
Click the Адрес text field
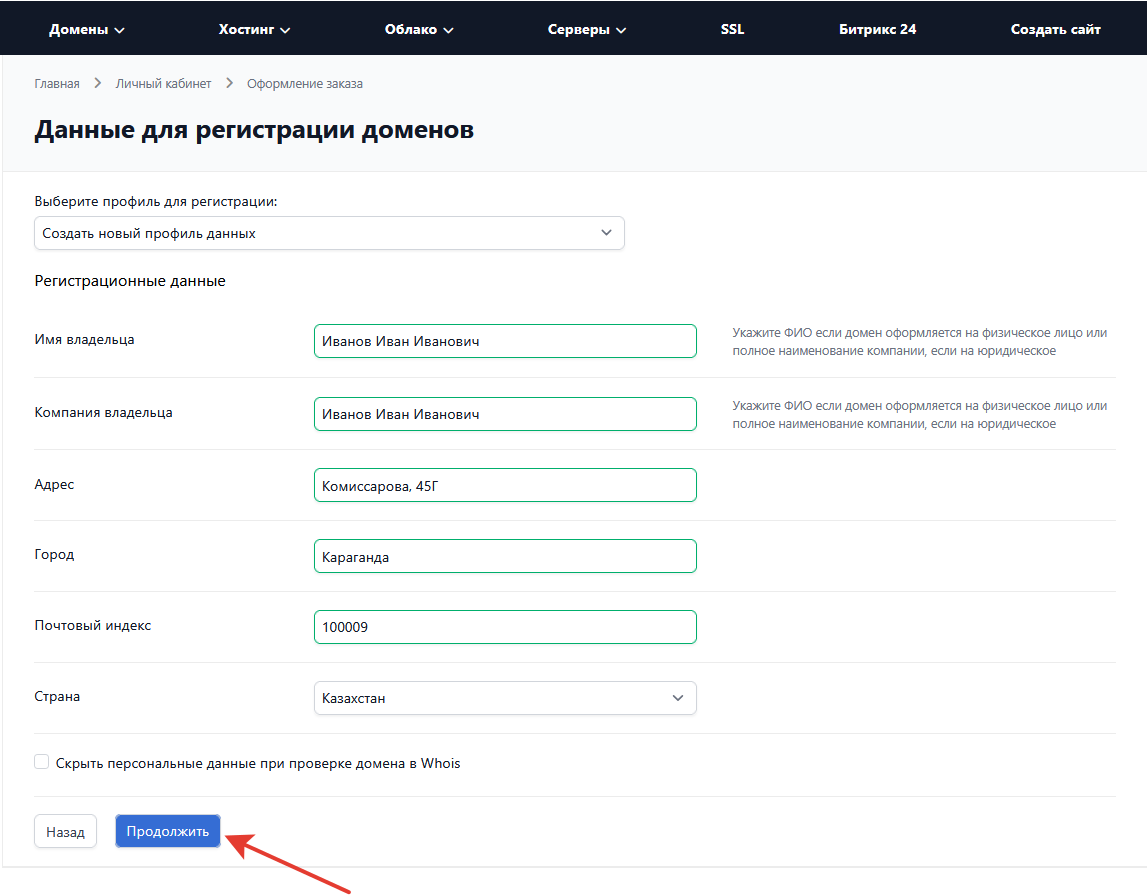coord(505,485)
